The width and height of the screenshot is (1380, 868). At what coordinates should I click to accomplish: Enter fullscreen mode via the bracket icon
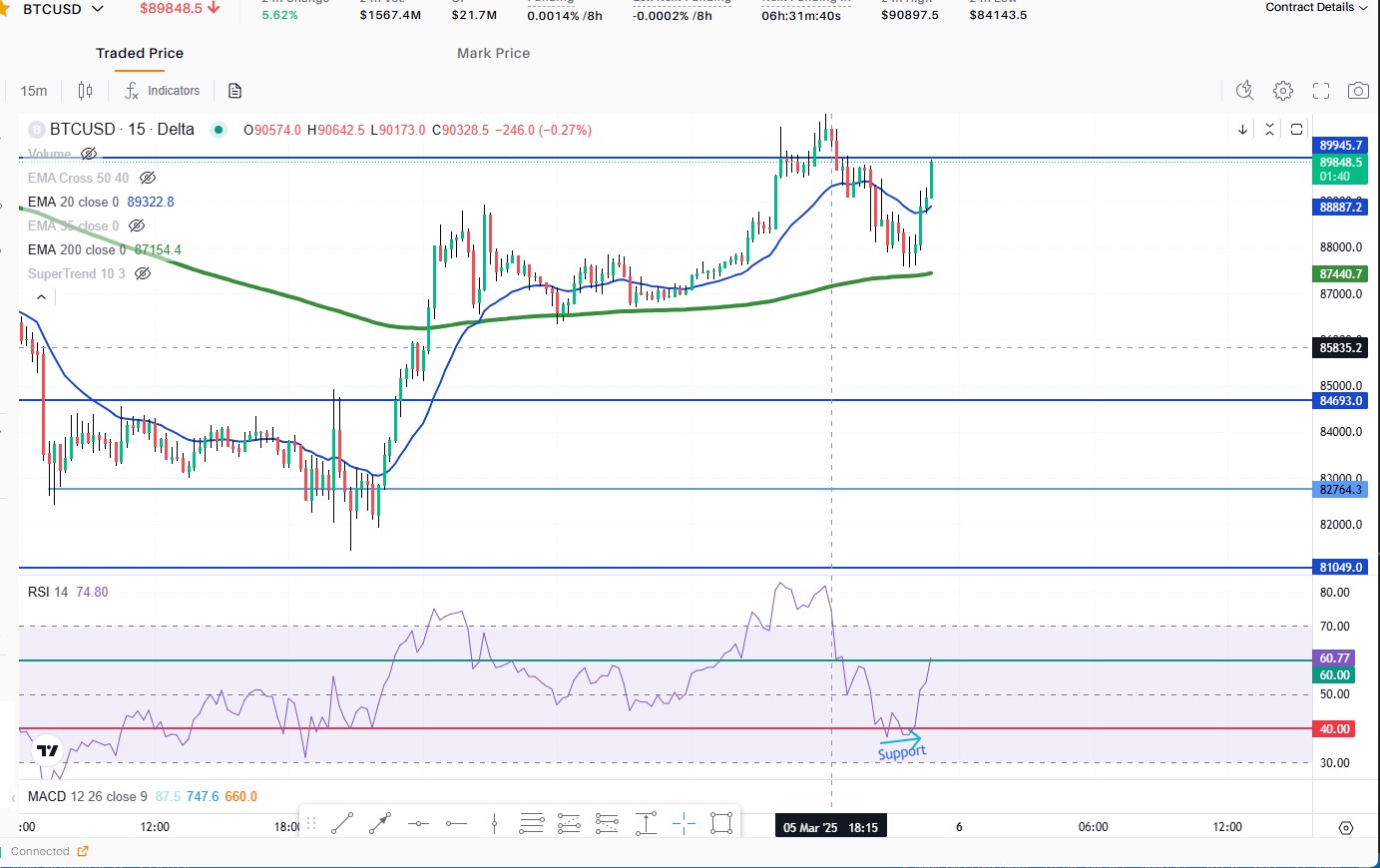tap(1321, 91)
